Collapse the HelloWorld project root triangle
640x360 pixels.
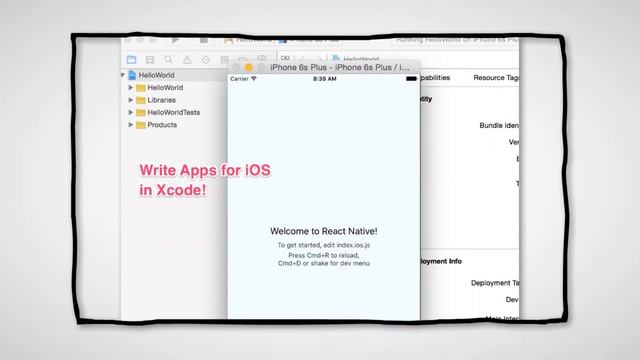click(x=122, y=75)
